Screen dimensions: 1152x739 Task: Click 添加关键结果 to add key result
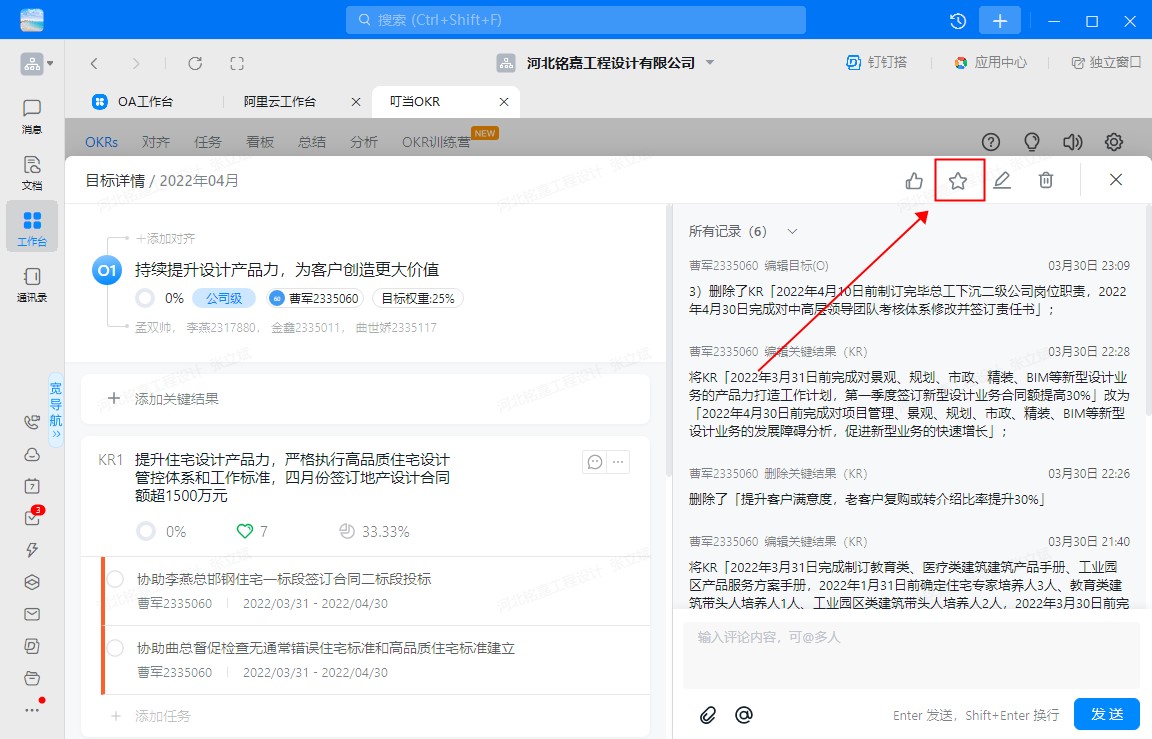tap(176, 398)
